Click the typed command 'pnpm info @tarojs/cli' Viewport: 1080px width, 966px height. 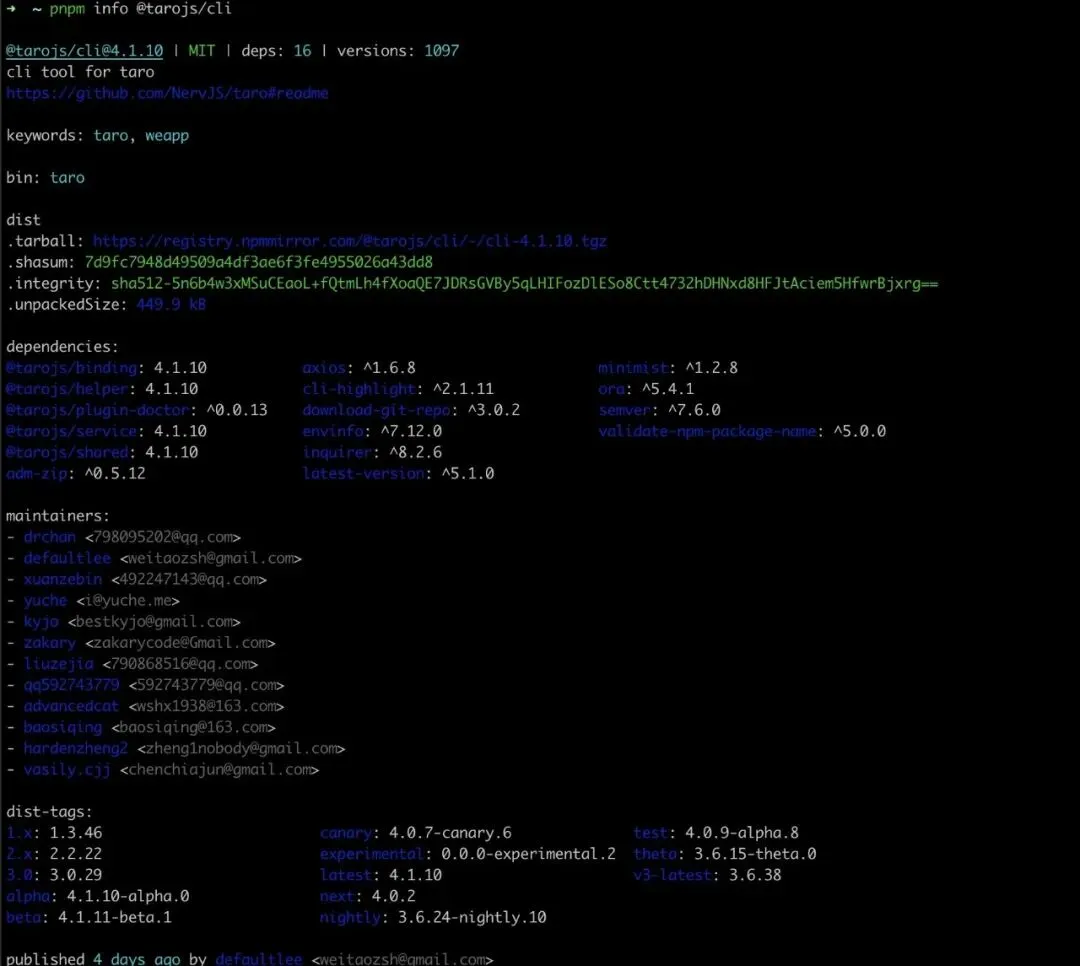point(141,8)
